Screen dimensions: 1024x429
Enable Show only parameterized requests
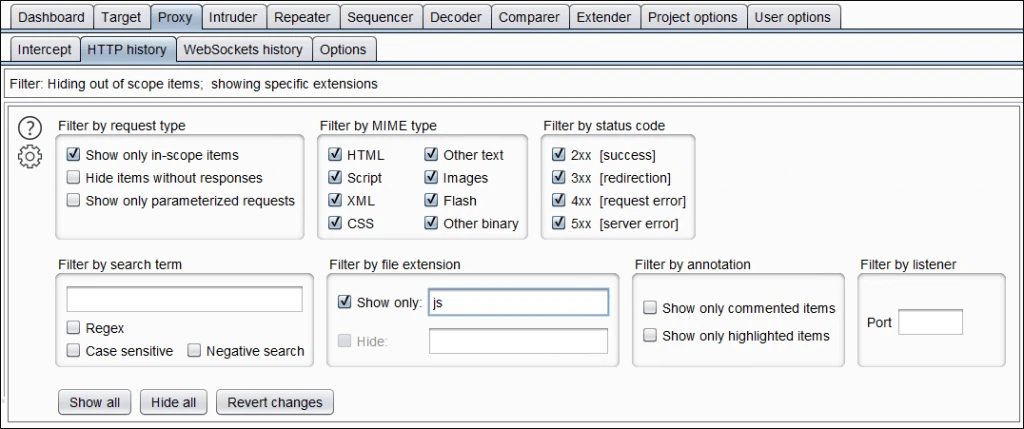coord(74,200)
